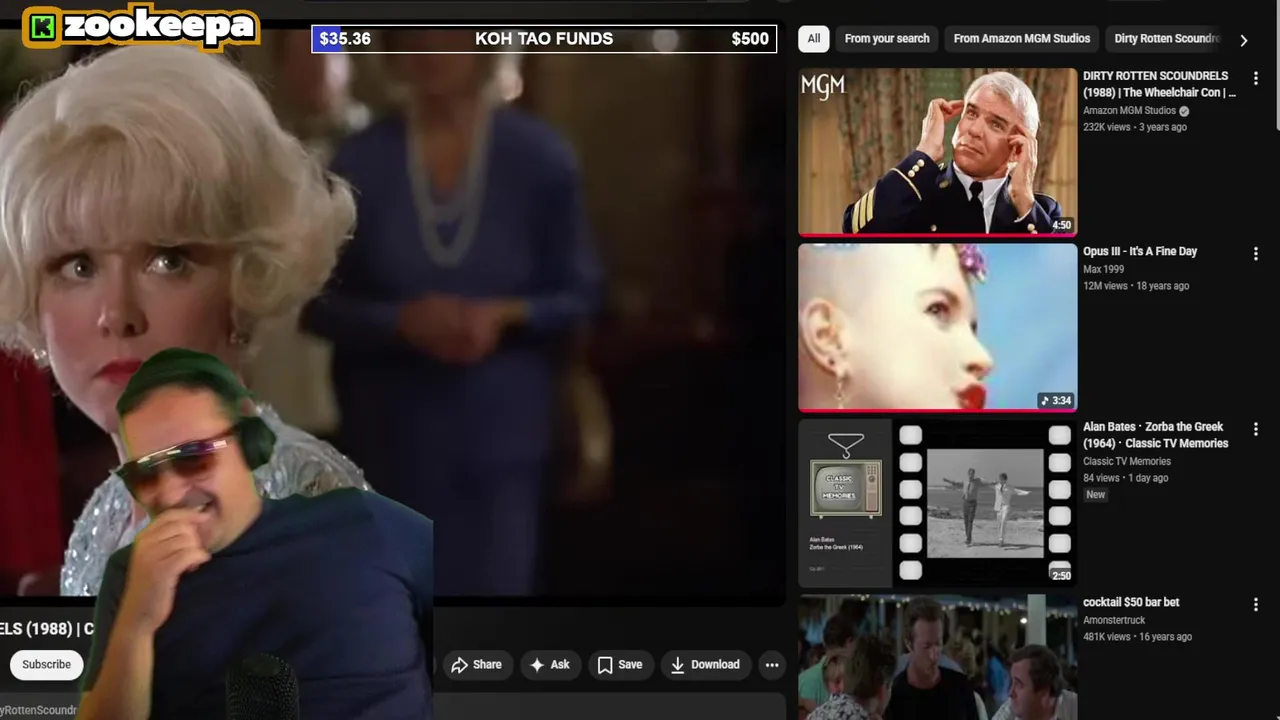Click the KOH TAO FUNDS progress bar
This screenshot has width=1280, height=720.
click(x=544, y=39)
